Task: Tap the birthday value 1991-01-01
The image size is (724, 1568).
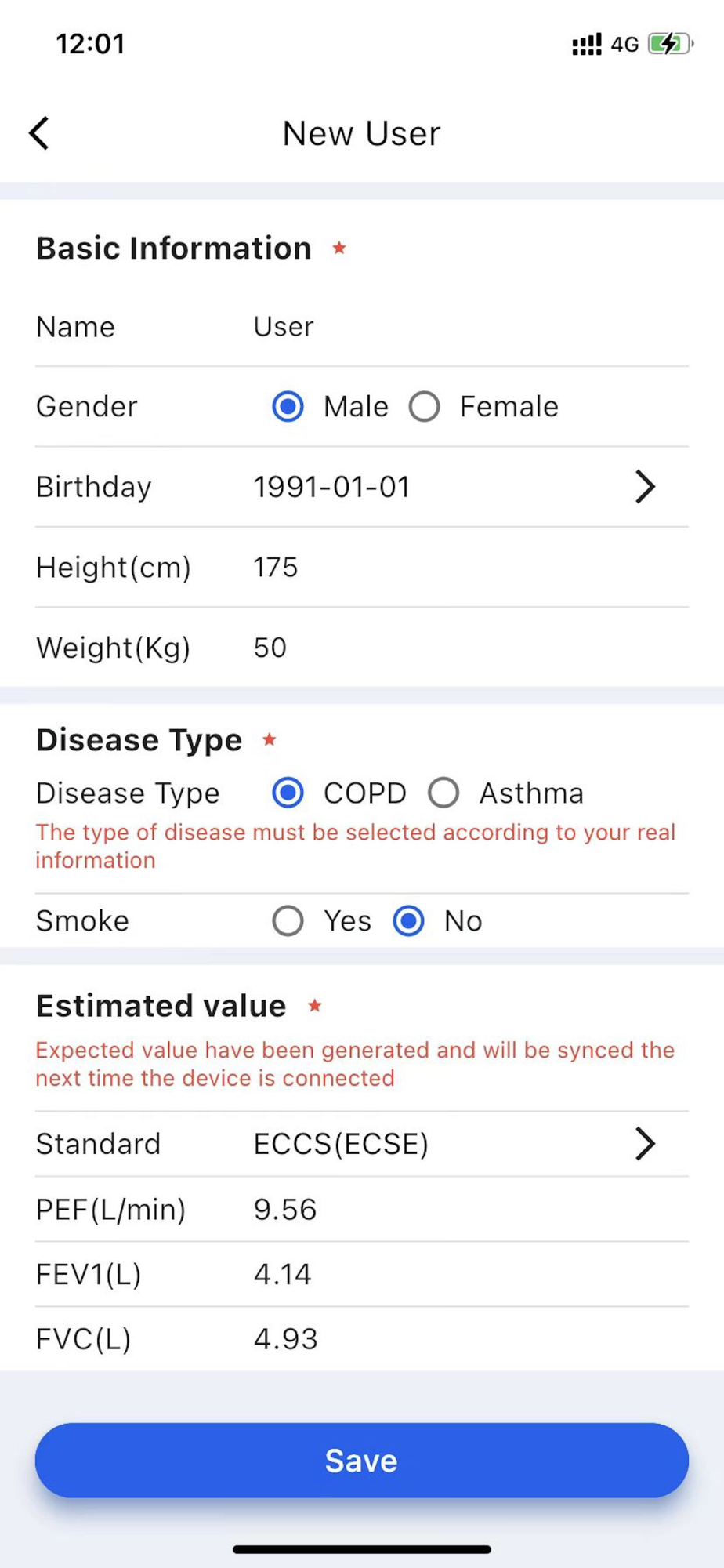Action: [331, 487]
